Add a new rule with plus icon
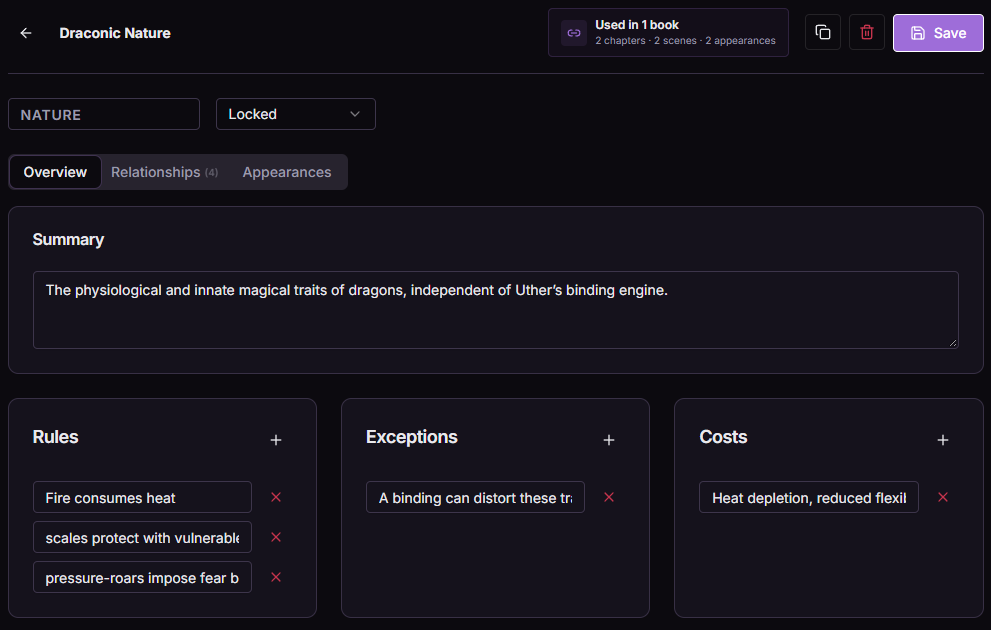The width and height of the screenshot is (991, 630). pyautogui.click(x=276, y=440)
